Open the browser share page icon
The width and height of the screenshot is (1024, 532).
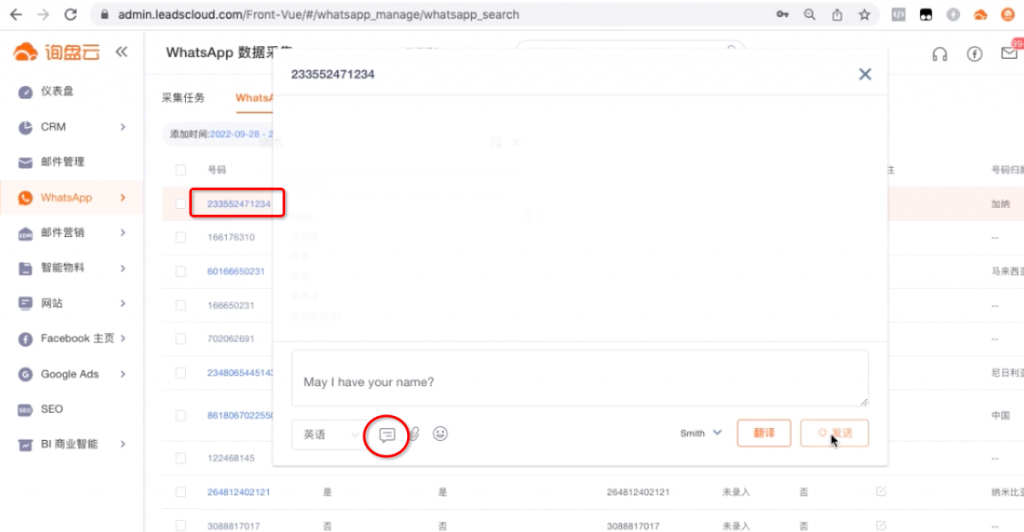tap(837, 14)
